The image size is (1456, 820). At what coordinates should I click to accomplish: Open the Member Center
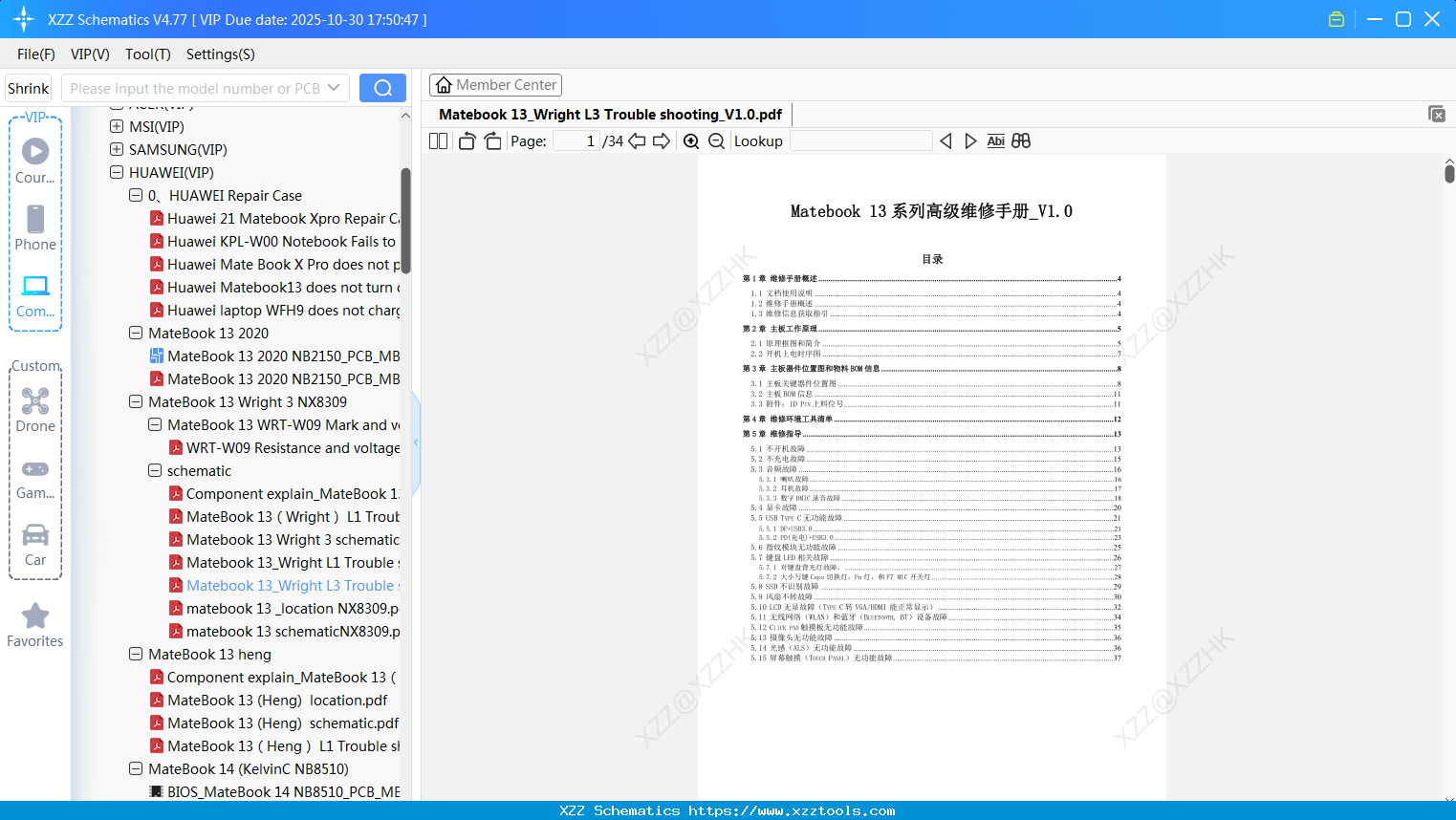pos(495,85)
